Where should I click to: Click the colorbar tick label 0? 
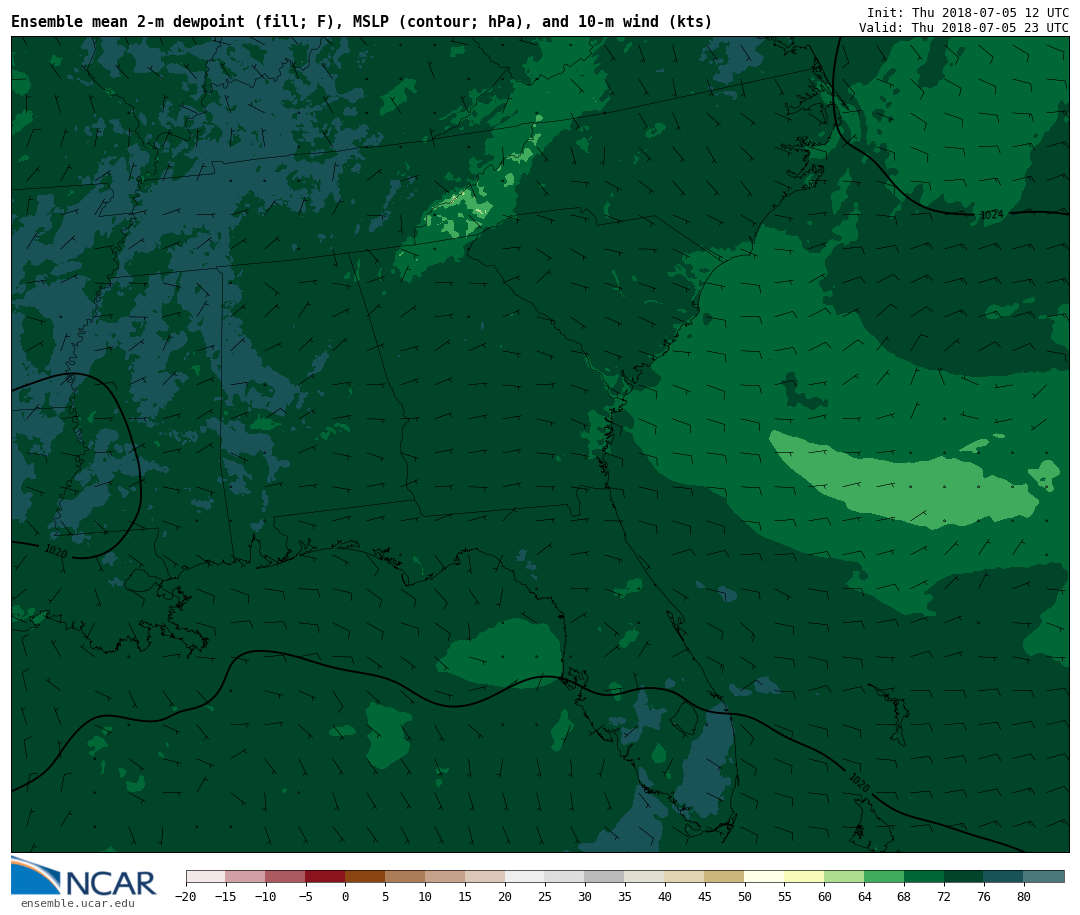click(346, 896)
